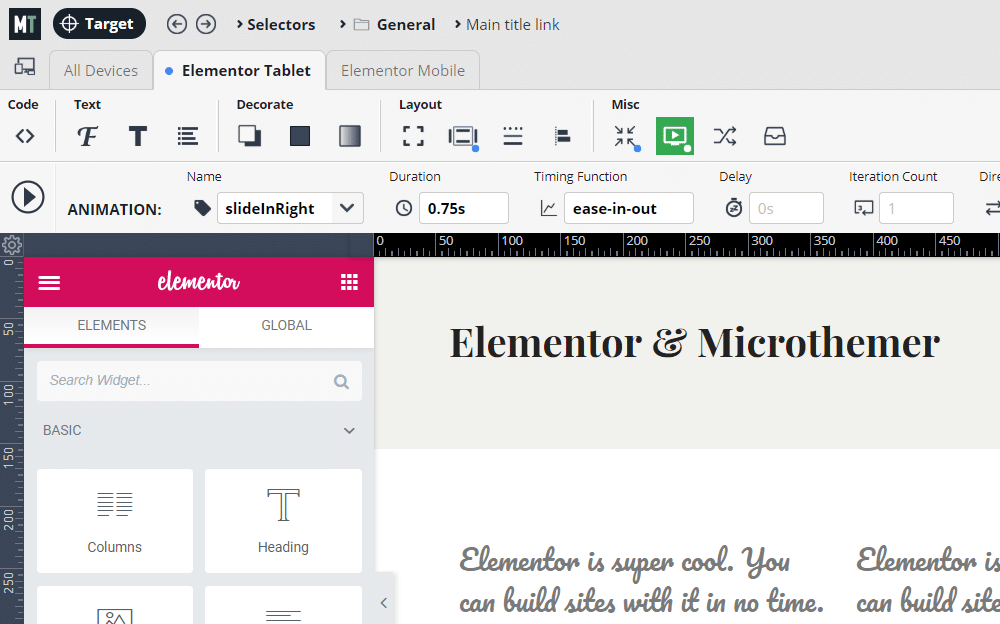Image resolution: width=1000 pixels, height=624 pixels.
Task: Click the responsive devices icon
Action: [25, 66]
